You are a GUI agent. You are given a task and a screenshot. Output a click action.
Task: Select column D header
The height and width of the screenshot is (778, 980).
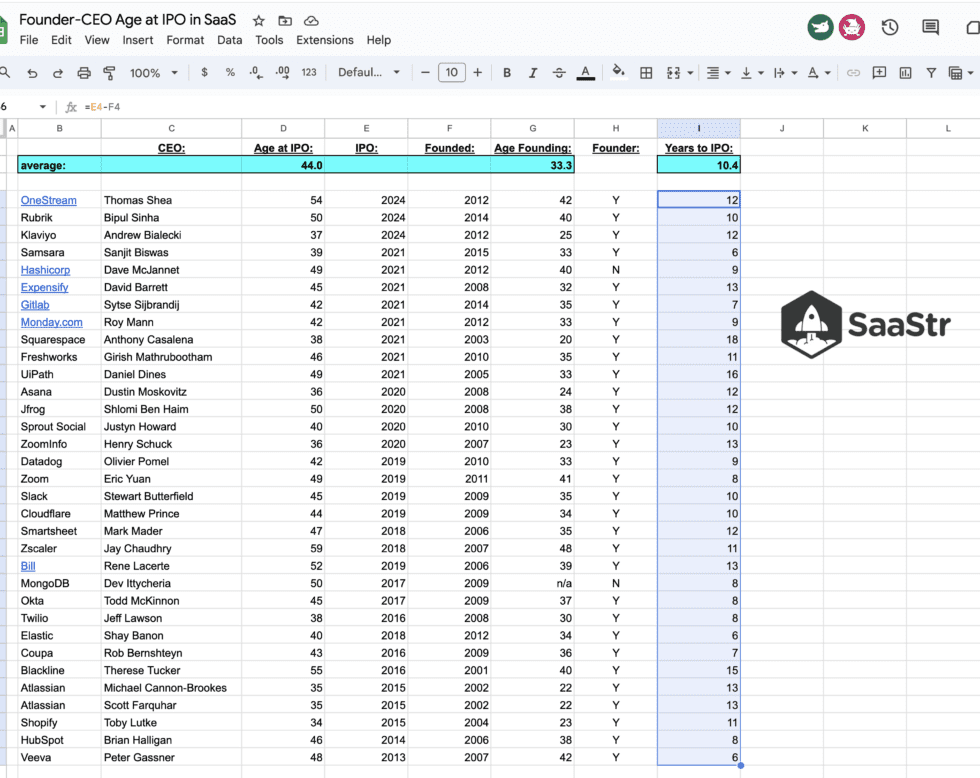pos(283,128)
